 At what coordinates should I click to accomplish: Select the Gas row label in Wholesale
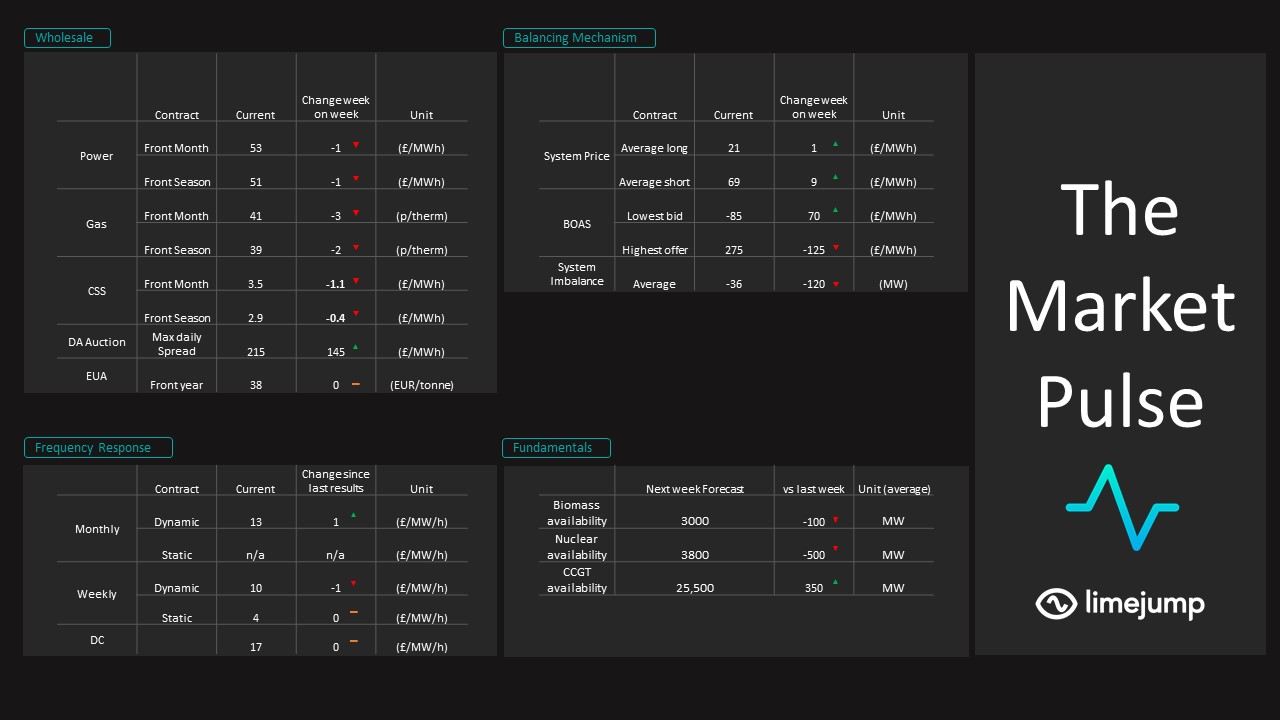coord(96,224)
